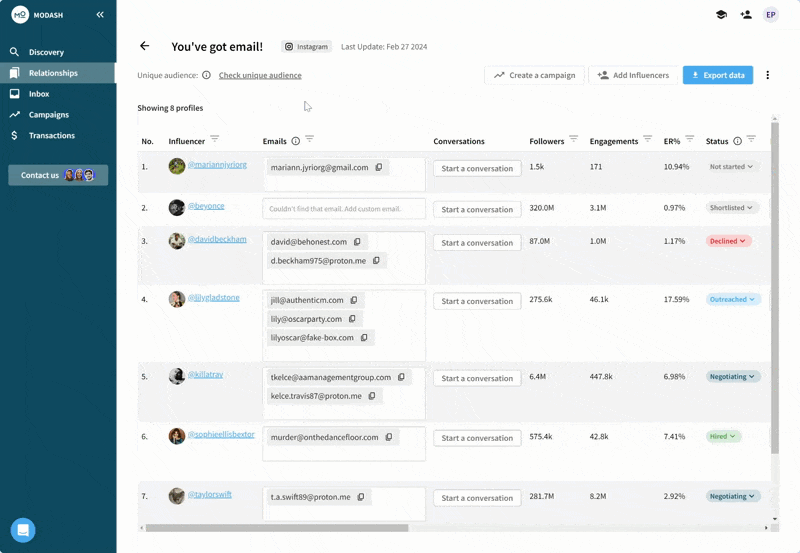Copy d.beckham975@proton.me email
The image size is (800, 553).
pyautogui.click(x=377, y=261)
